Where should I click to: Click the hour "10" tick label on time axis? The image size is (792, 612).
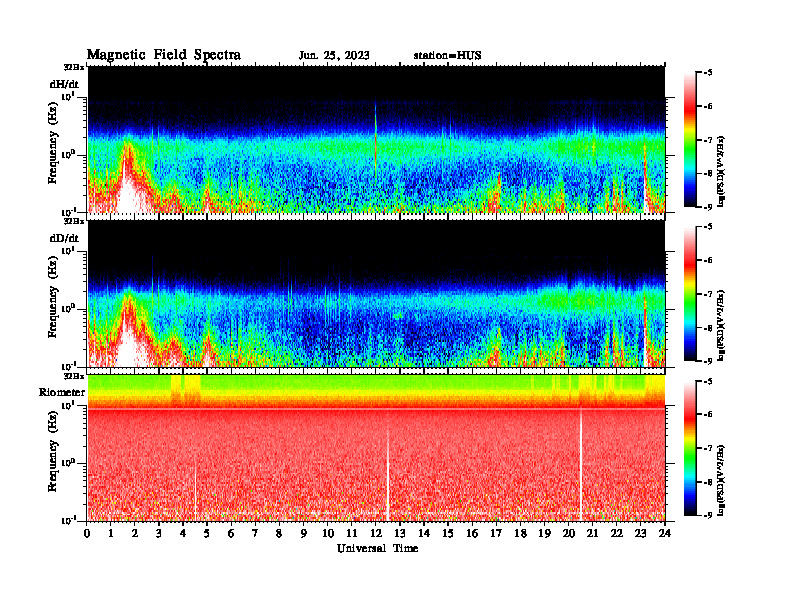click(x=328, y=534)
